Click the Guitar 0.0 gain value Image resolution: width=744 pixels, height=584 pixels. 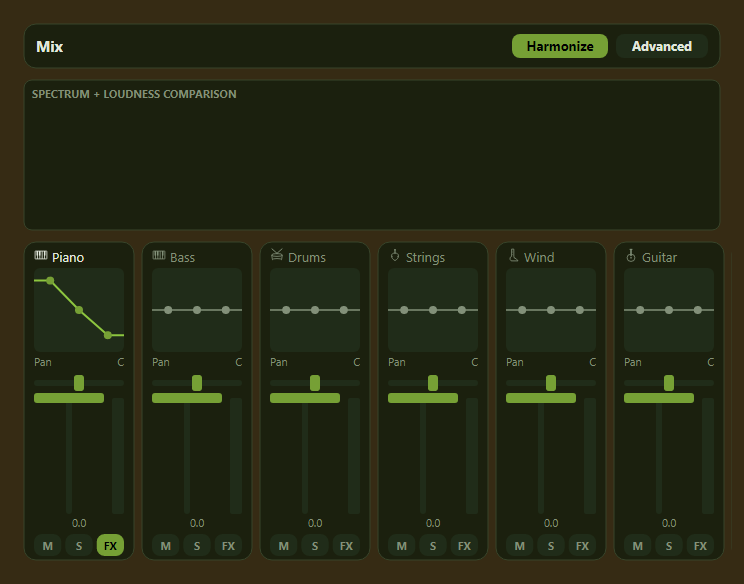(669, 523)
